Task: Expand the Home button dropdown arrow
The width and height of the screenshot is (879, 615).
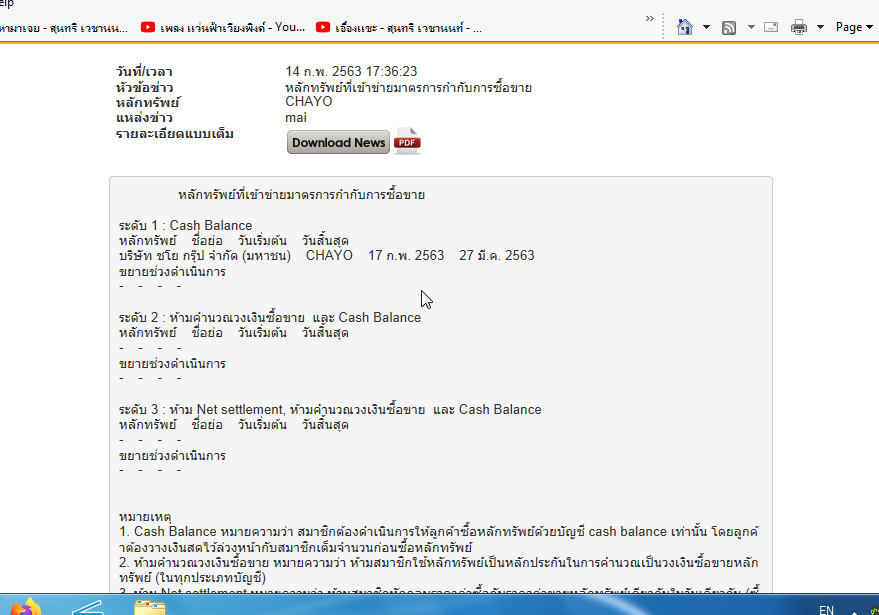Action: pyautogui.click(x=706, y=27)
